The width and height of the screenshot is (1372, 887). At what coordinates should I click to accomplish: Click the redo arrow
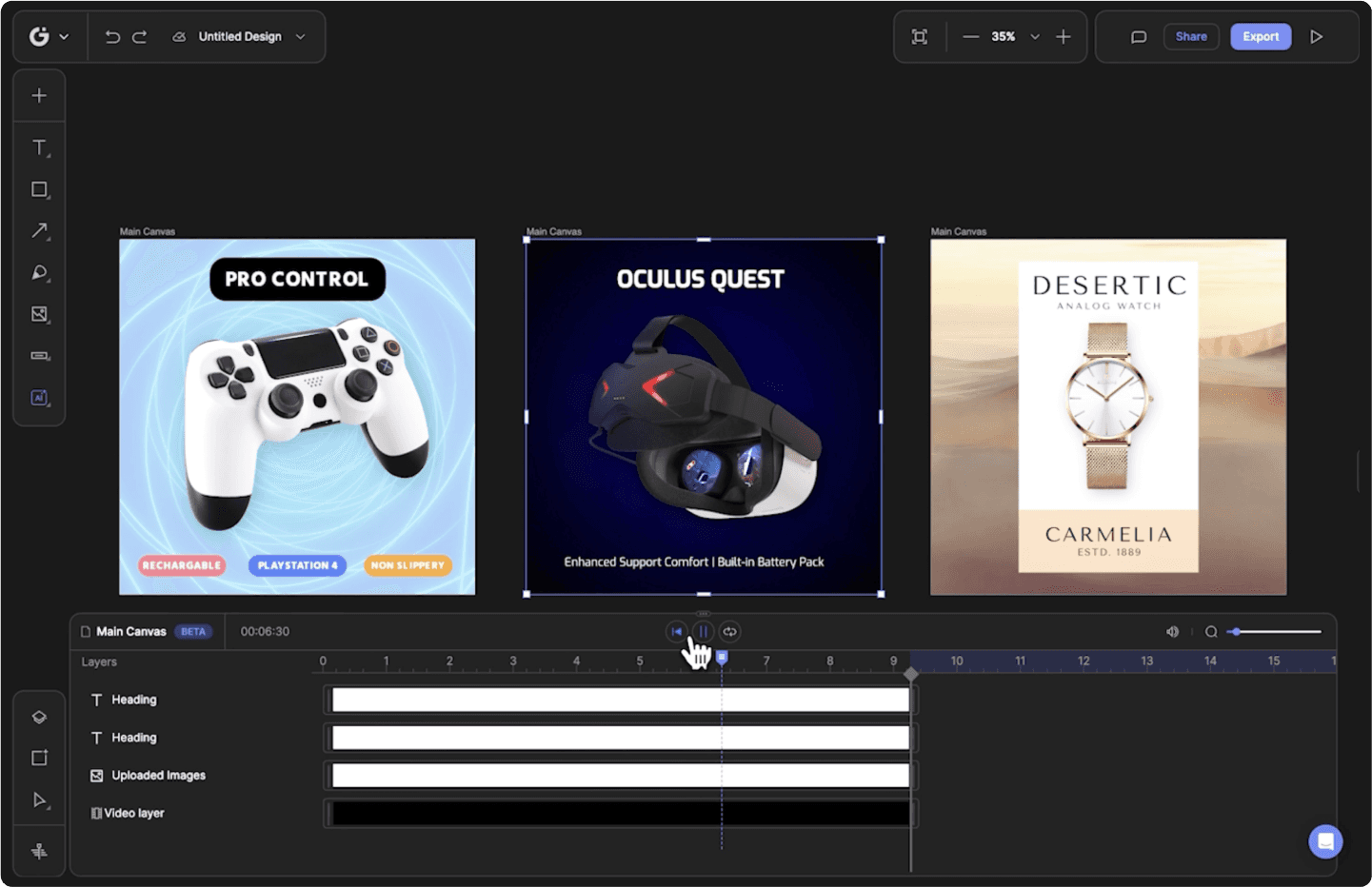point(139,36)
